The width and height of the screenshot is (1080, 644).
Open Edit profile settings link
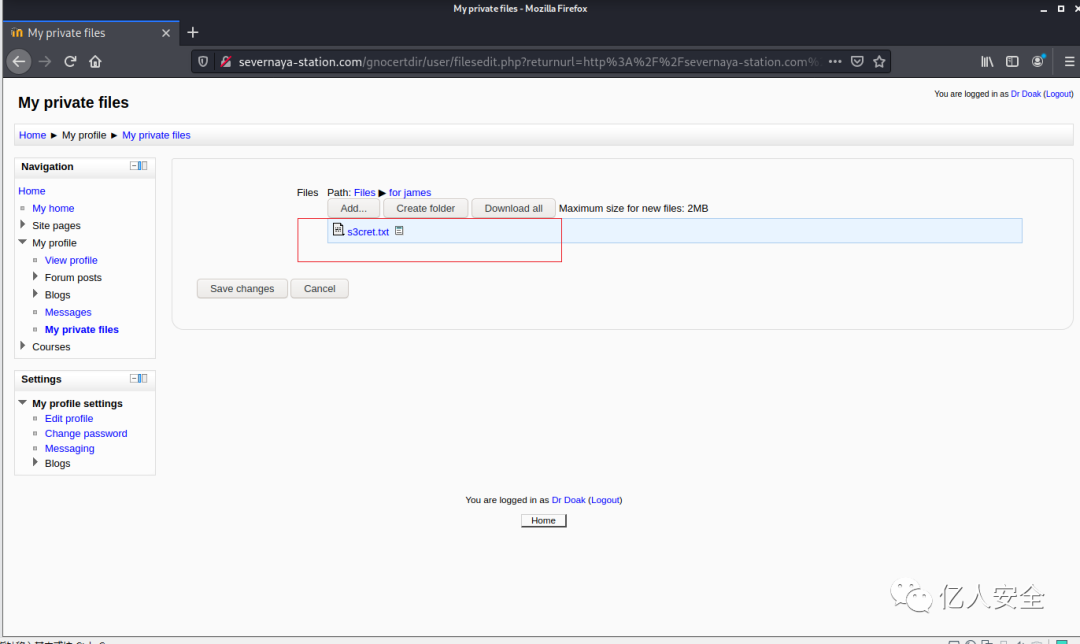[x=69, y=418]
